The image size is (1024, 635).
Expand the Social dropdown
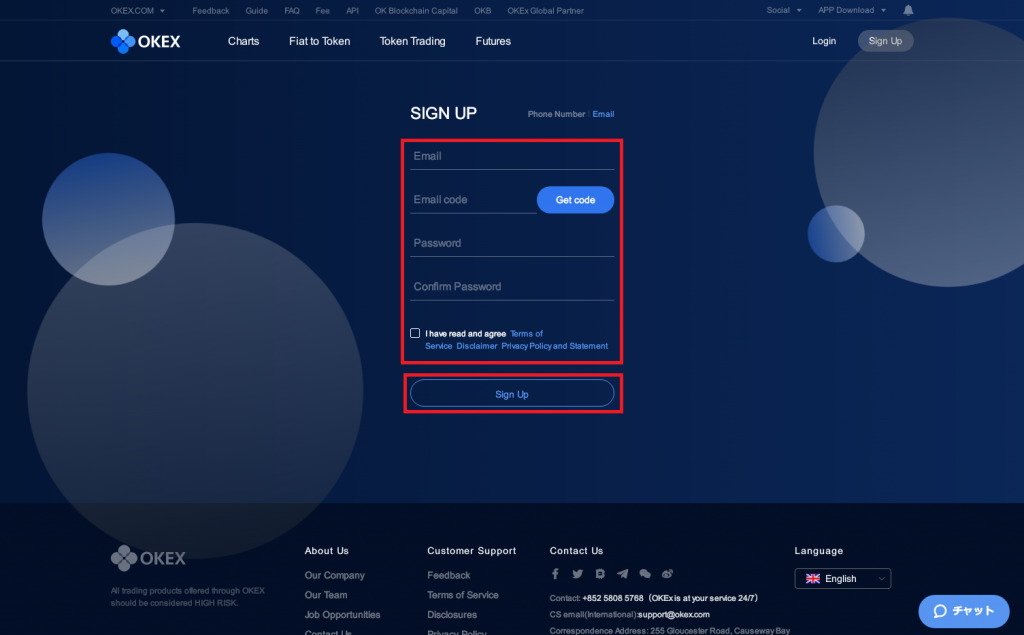[x=784, y=10]
